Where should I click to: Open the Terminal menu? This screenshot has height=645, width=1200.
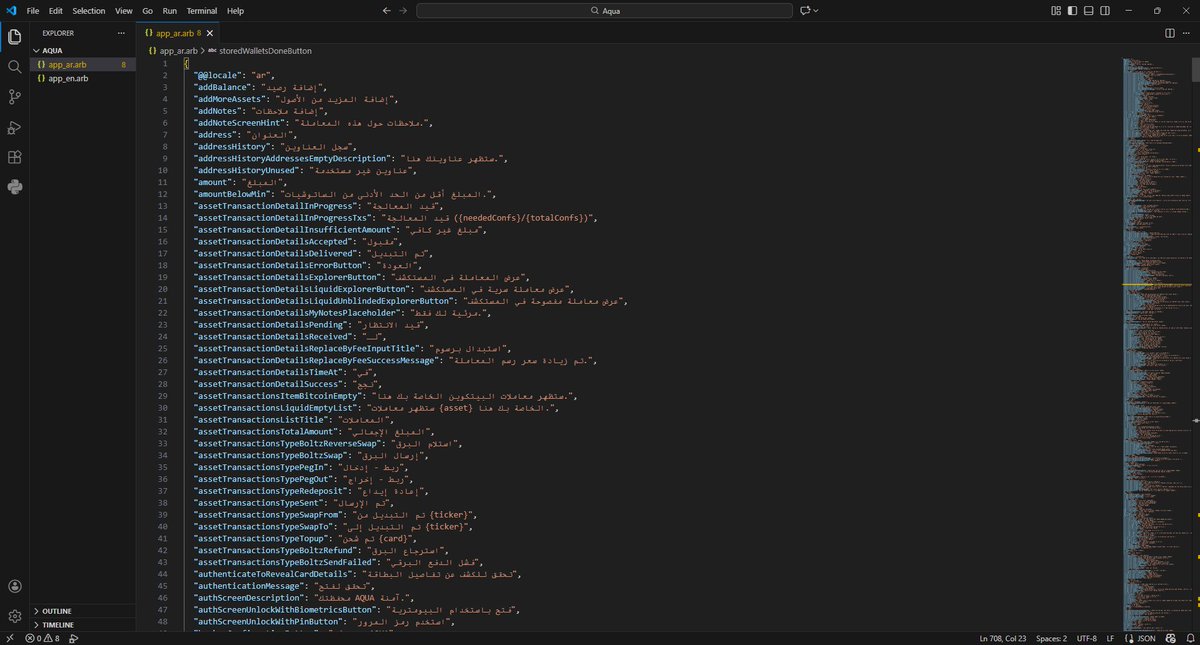[x=202, y=10]
